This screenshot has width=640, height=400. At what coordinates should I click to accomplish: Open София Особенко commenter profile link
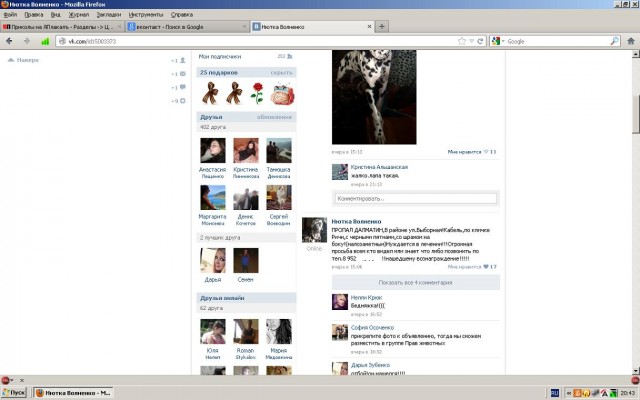tap(372, 327)
